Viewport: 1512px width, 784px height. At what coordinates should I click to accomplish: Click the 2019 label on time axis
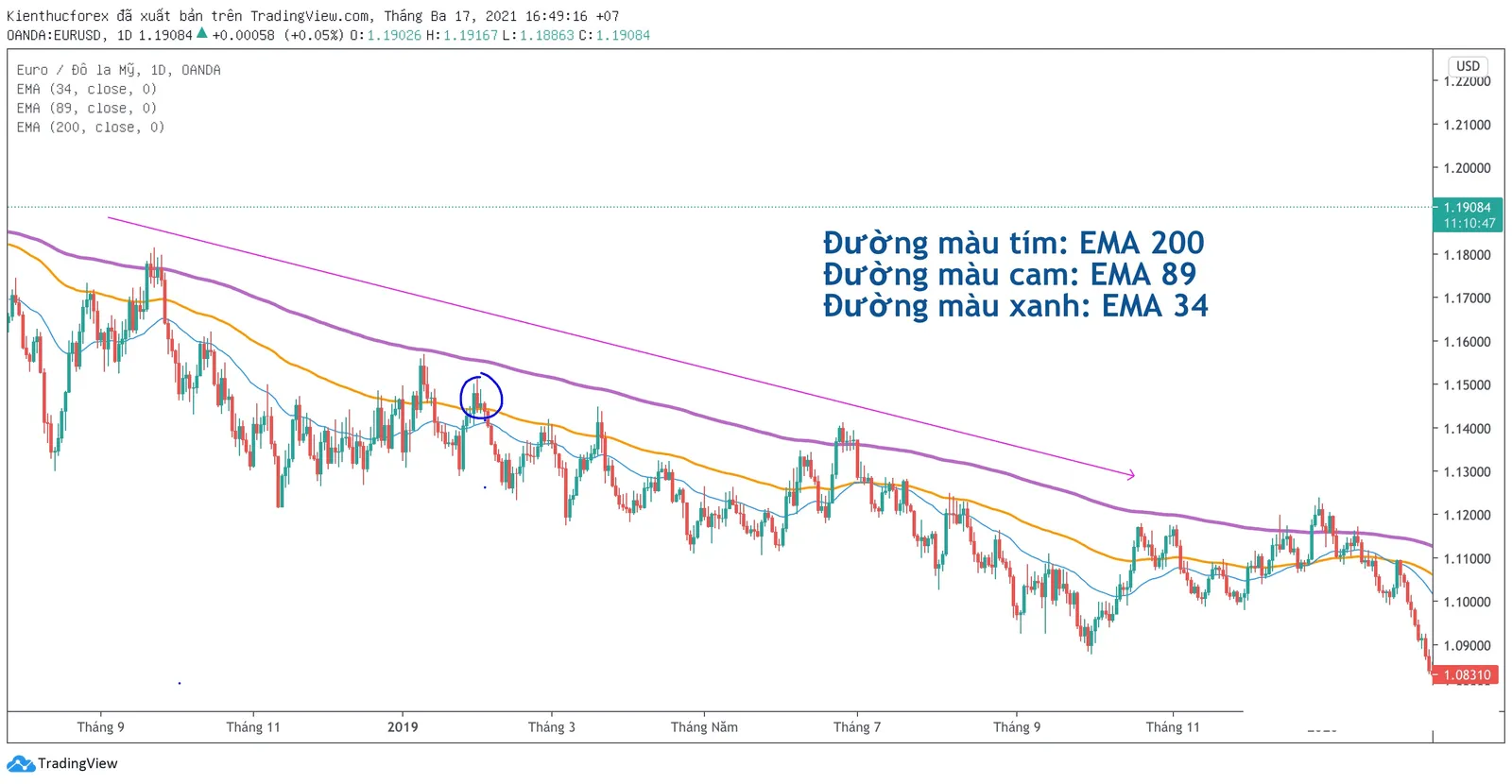[x=403, y=726]
